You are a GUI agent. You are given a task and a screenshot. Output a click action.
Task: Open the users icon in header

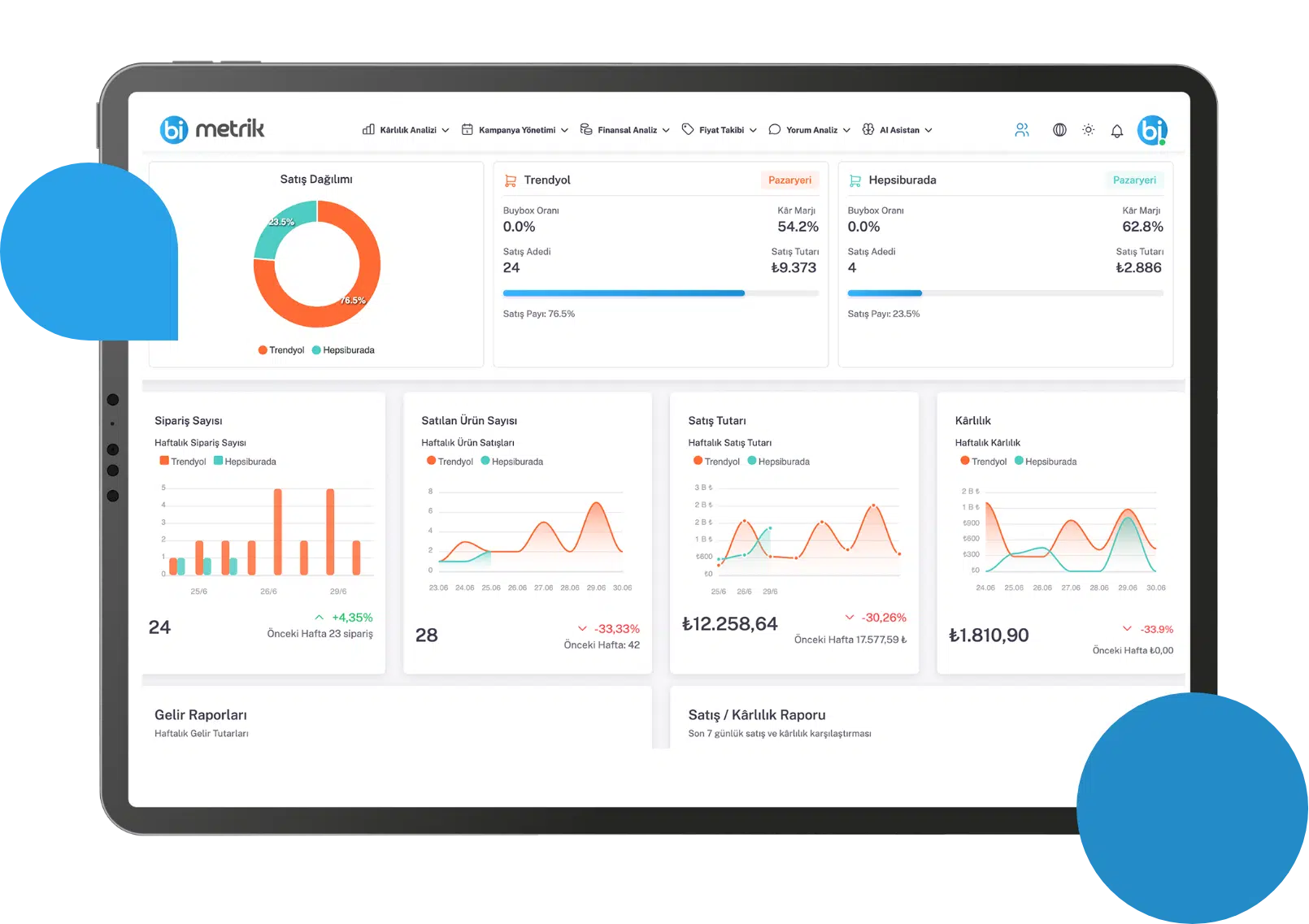click(1022, 130)
